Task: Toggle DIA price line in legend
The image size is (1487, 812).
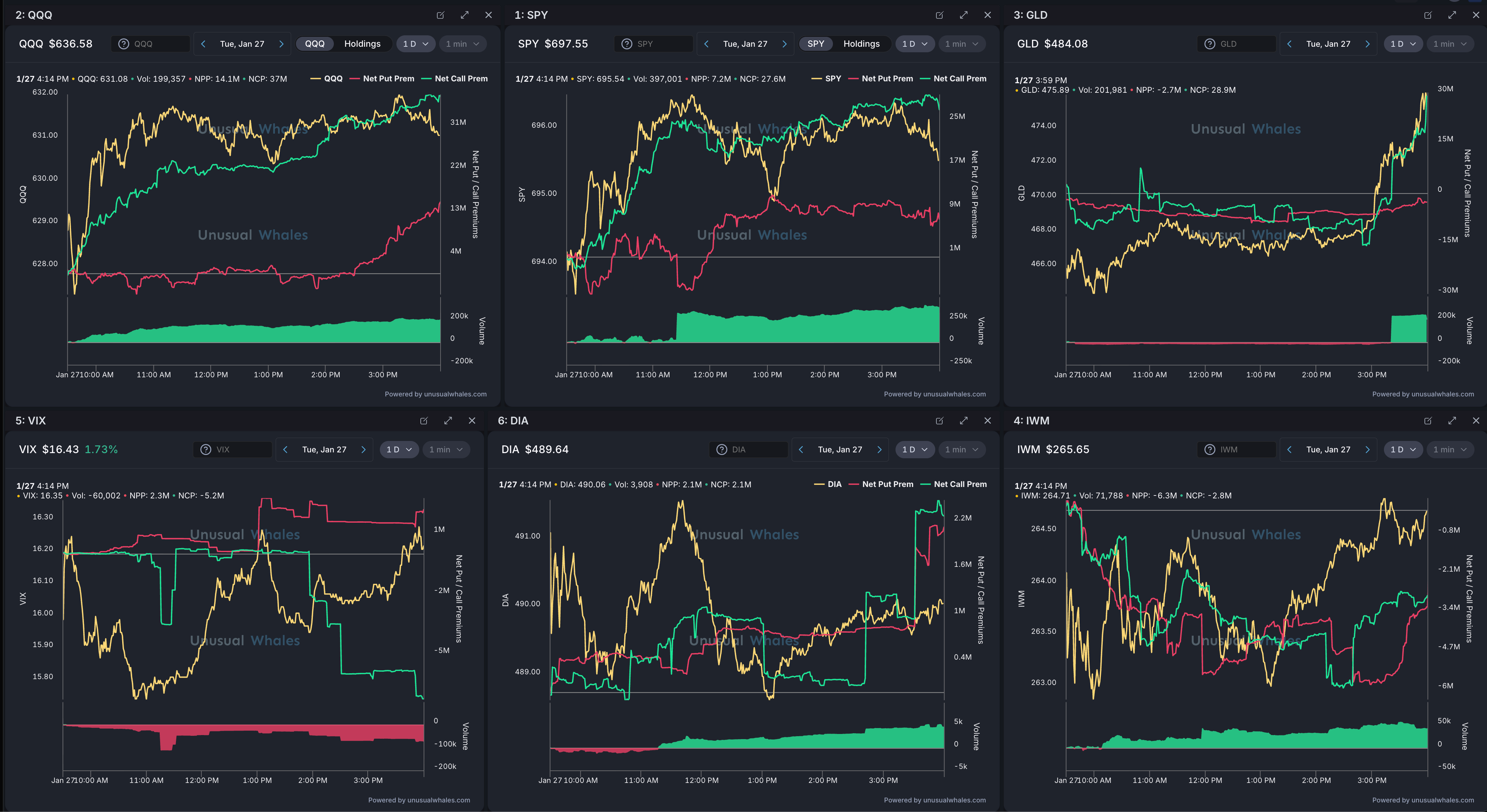Action: [834, 484]
